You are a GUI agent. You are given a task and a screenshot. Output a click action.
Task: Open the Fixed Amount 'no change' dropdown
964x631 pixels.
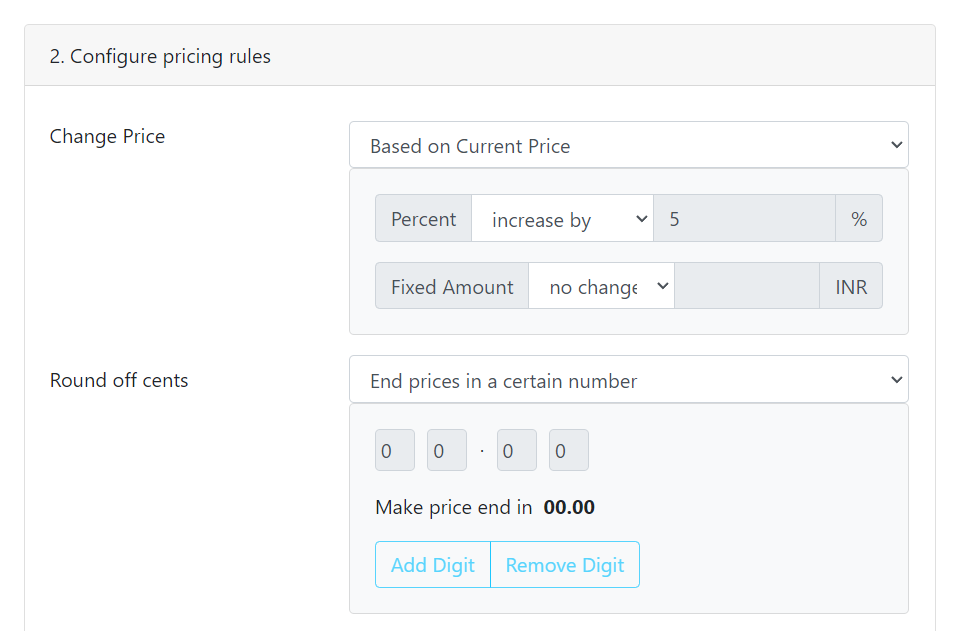click(601, 287)
